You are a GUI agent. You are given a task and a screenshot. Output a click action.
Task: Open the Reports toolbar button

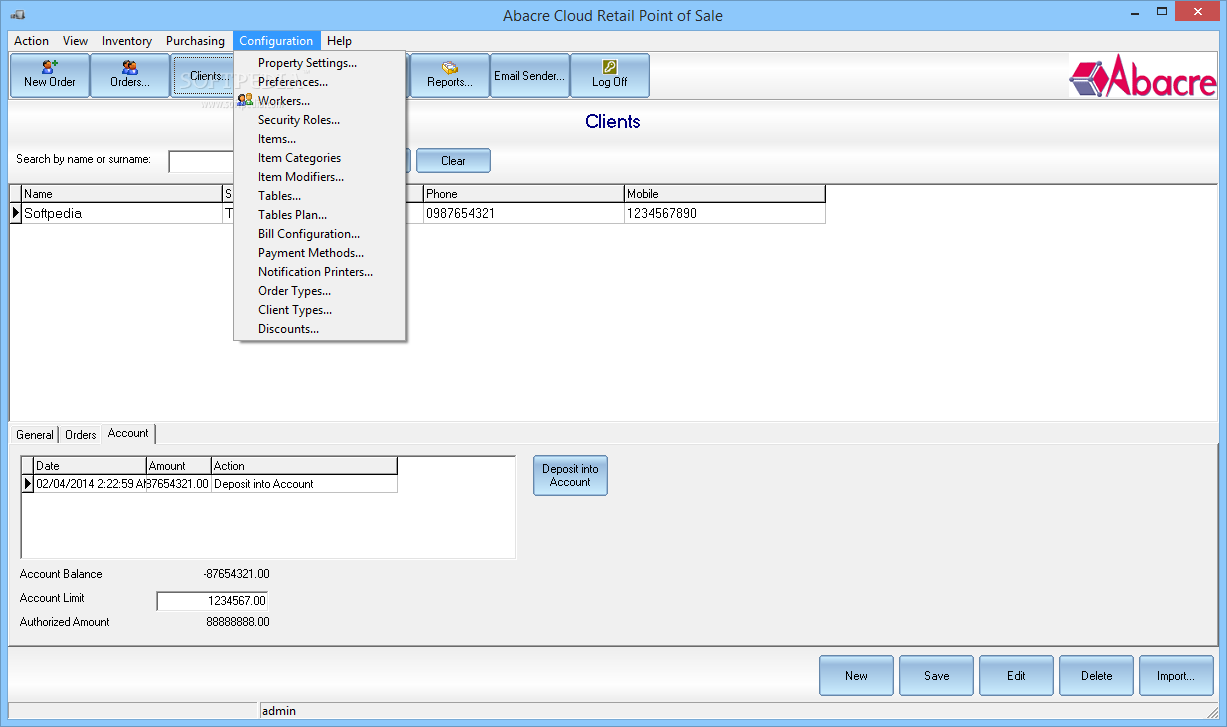(450, 75)
